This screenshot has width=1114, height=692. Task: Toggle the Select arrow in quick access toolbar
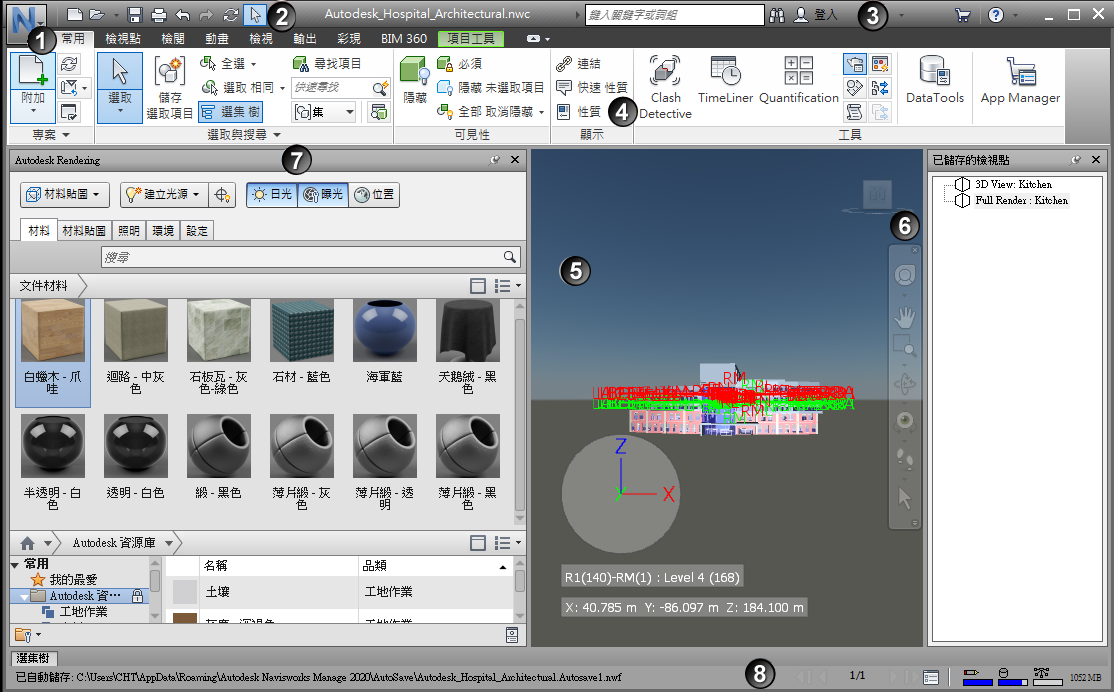tap(255, 14)
